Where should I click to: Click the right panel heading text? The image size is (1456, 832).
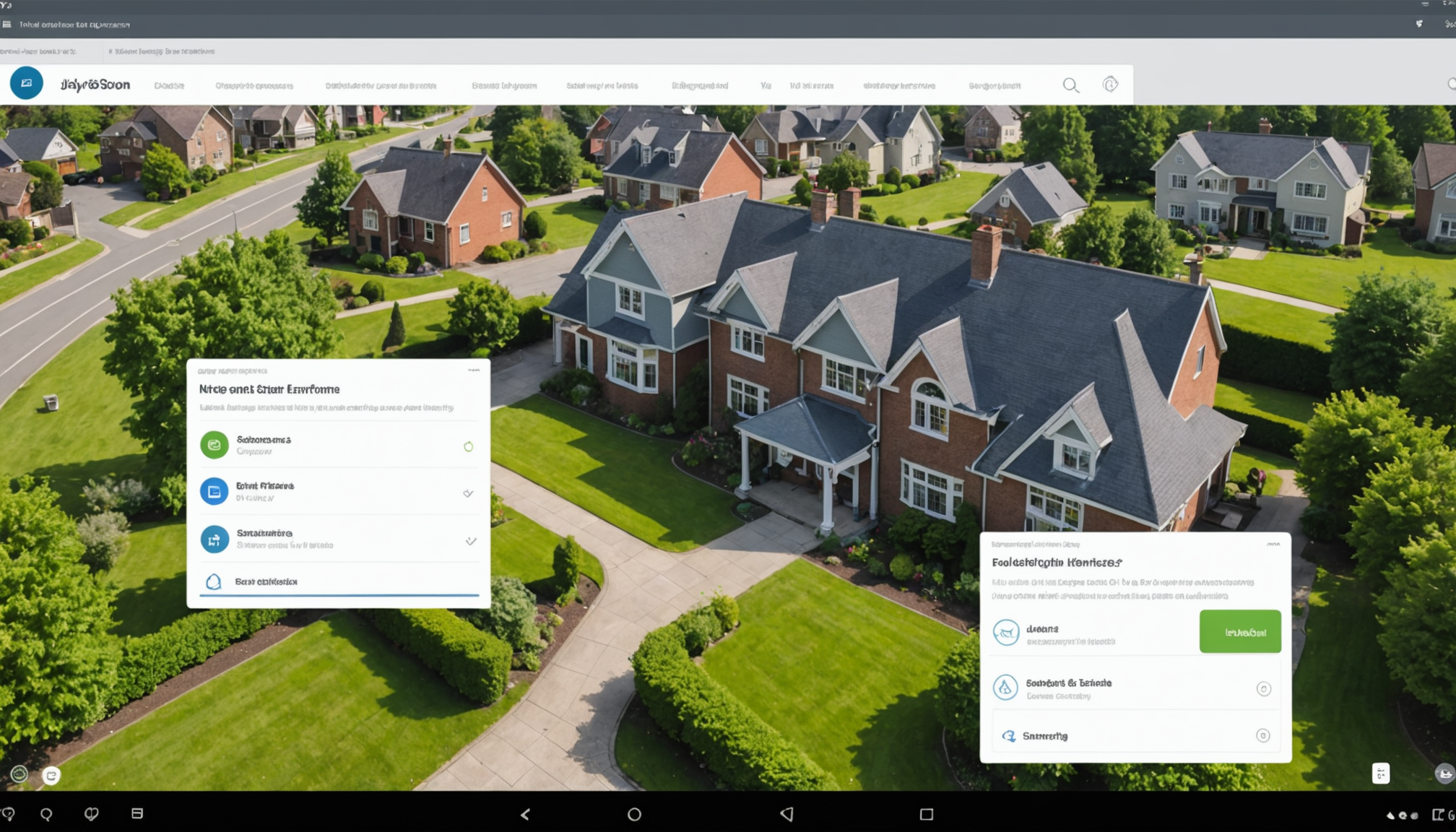1057,562
